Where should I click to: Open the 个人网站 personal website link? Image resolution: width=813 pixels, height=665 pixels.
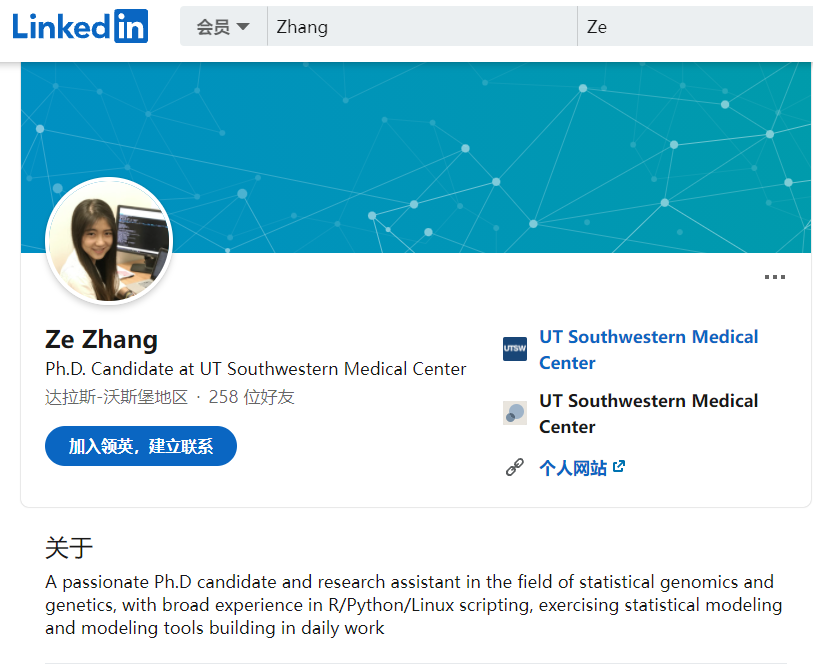tap(573, 468)
